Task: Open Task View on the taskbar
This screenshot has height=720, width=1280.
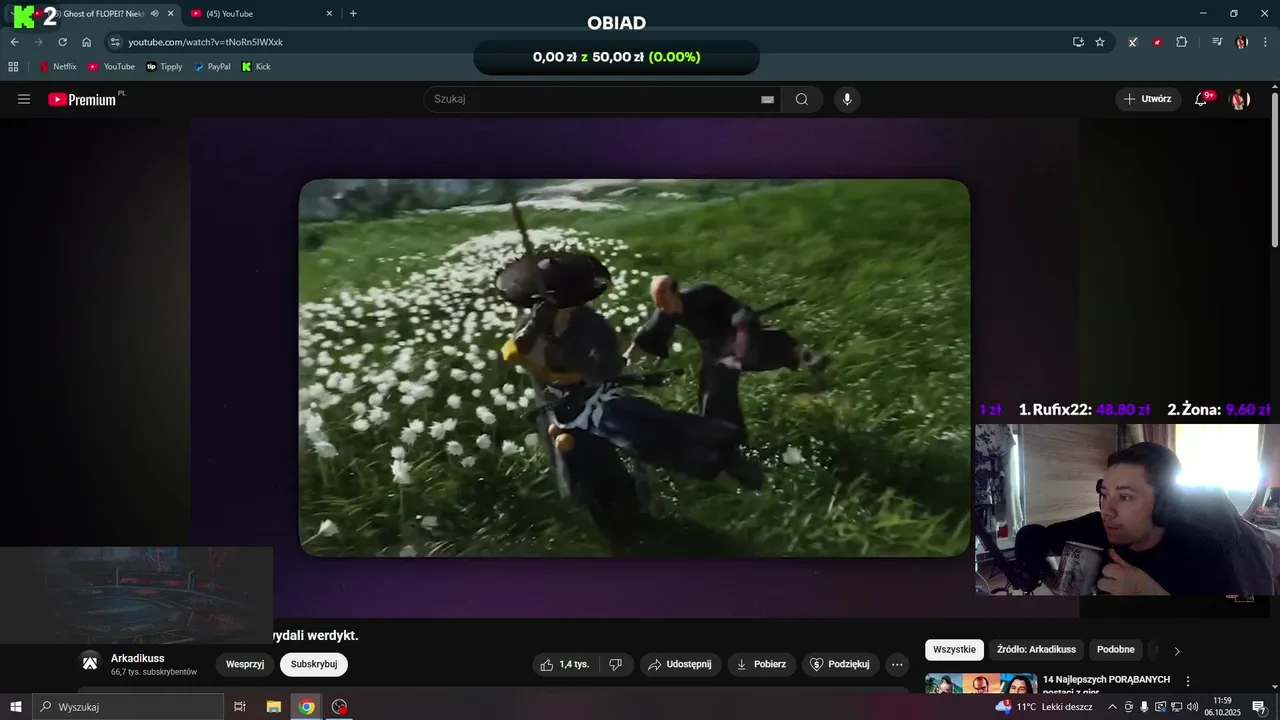Action: pyautogui.click(x=240, y=707)
